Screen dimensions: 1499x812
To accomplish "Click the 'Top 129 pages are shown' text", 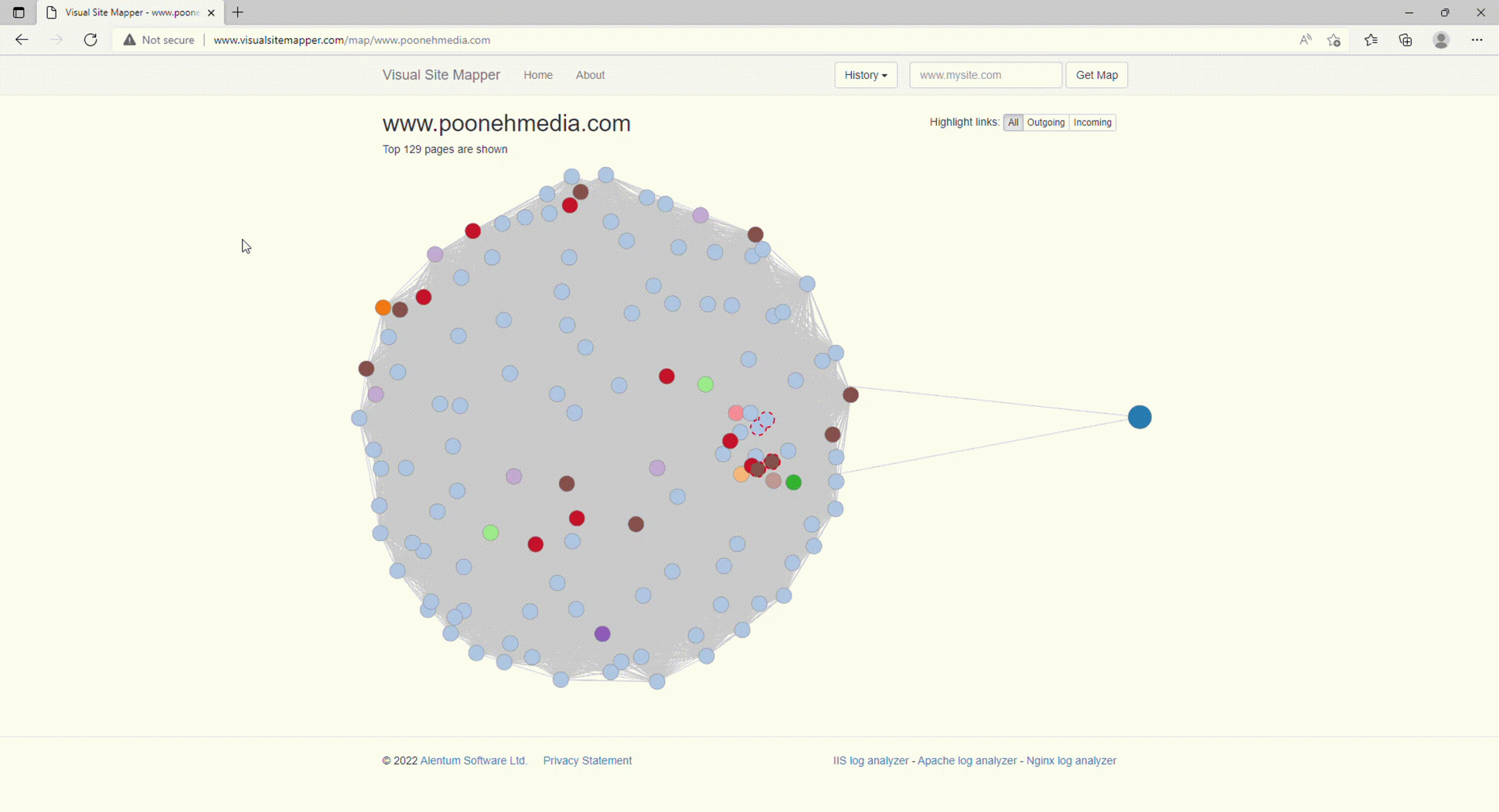I will 445,149.
